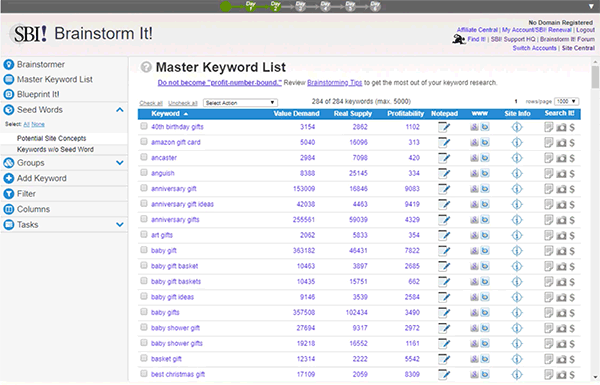Sort by Real Supply column
Screen dimensions: 600x385
[x=353, y=114]
